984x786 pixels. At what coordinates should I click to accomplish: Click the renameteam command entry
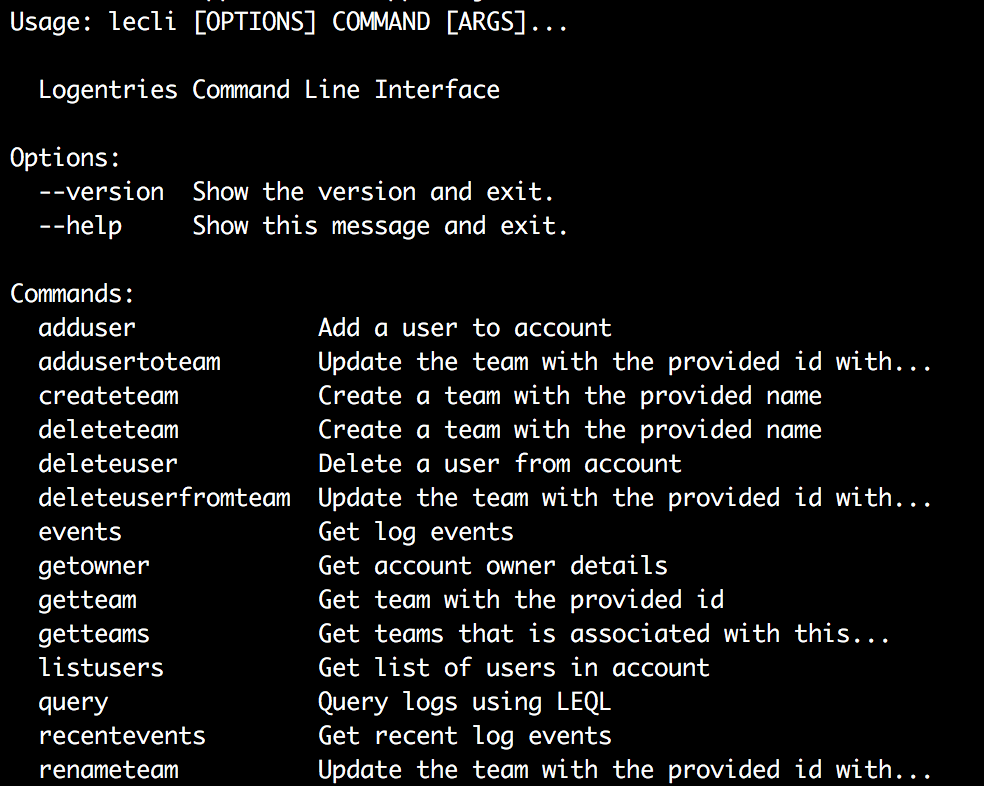(x=108, y=770)
